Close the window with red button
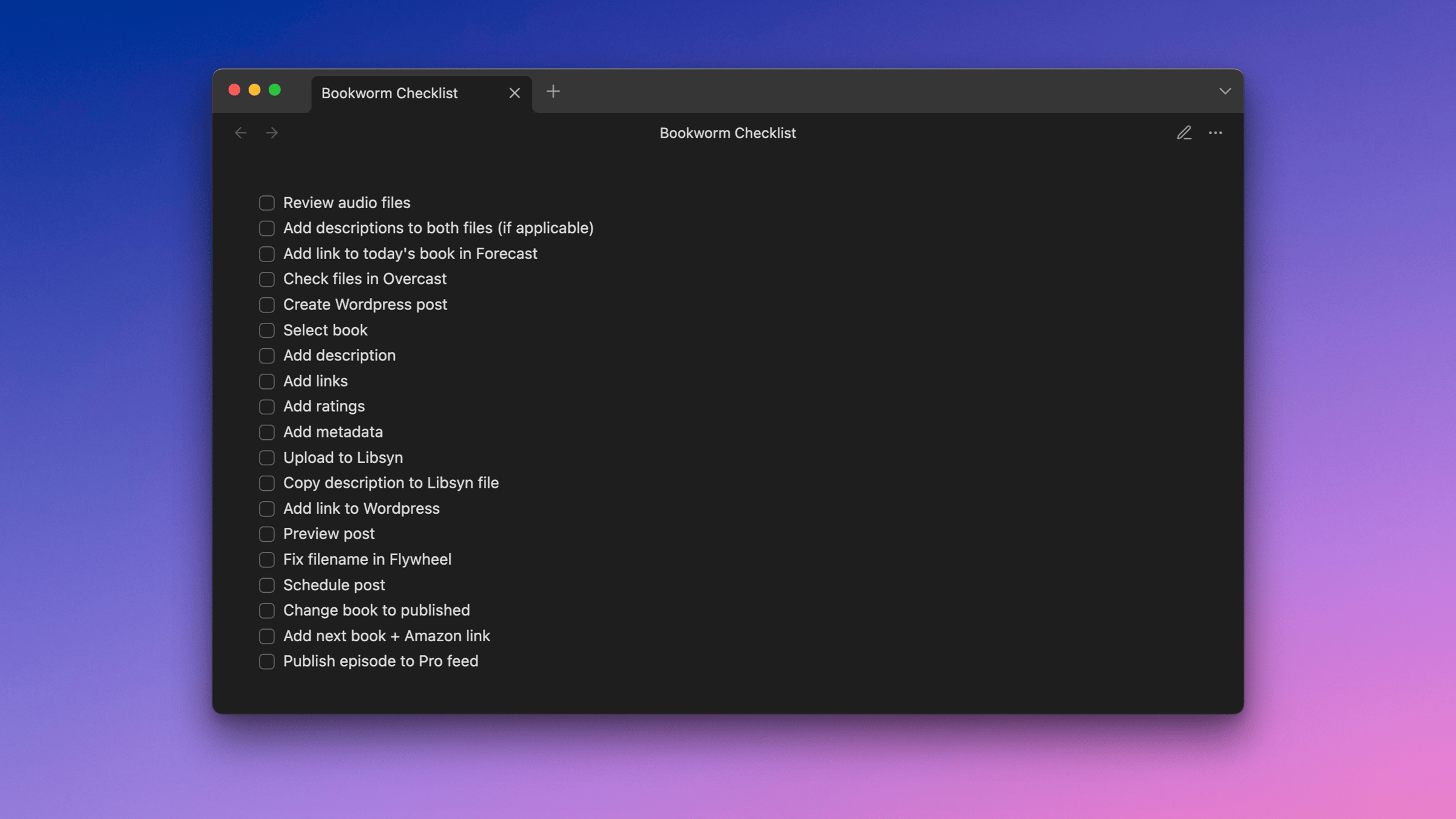Viewport: 1456px width, 819px height. point(234,90)
